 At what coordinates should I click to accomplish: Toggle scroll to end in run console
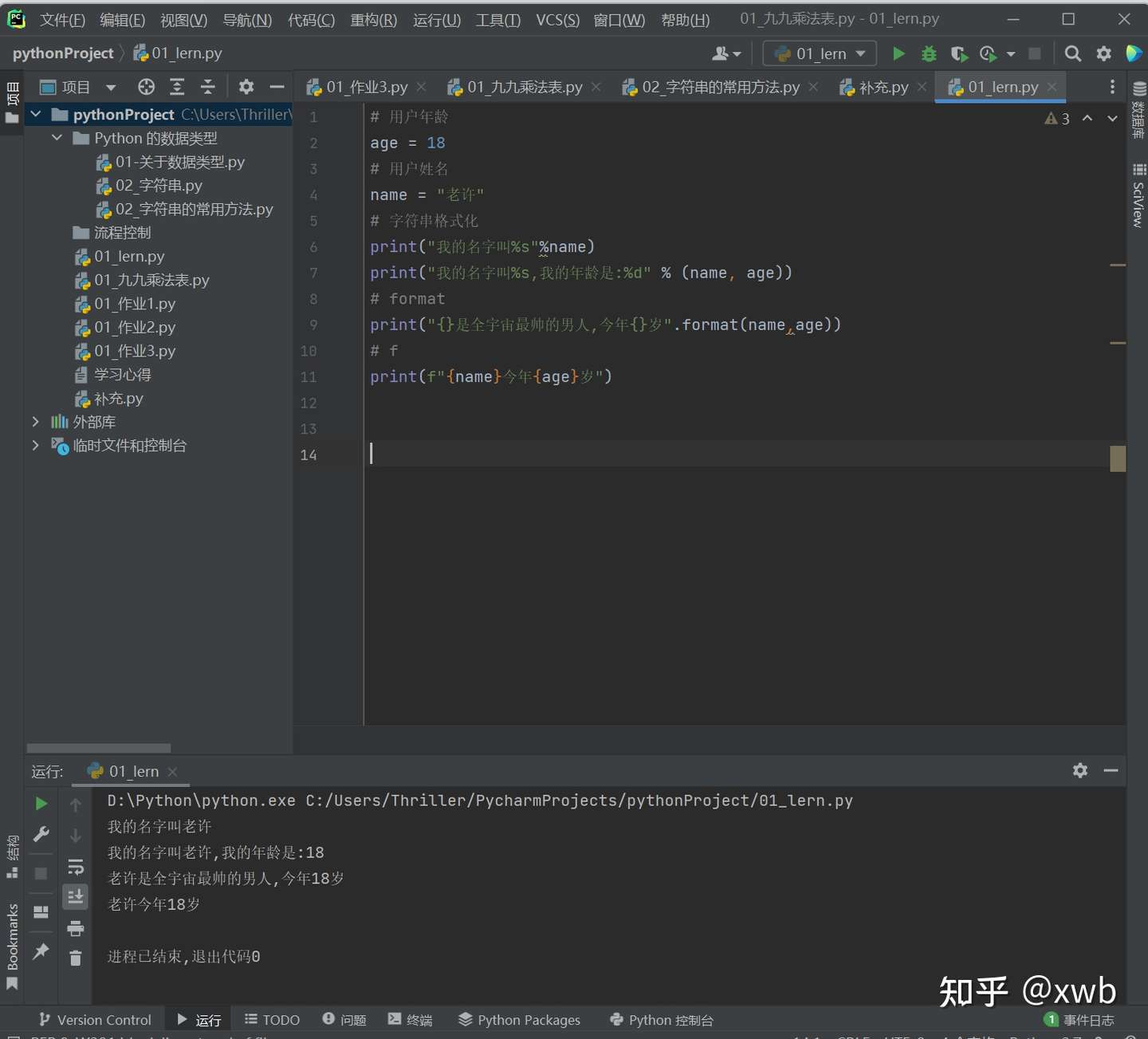click(76, 897)
